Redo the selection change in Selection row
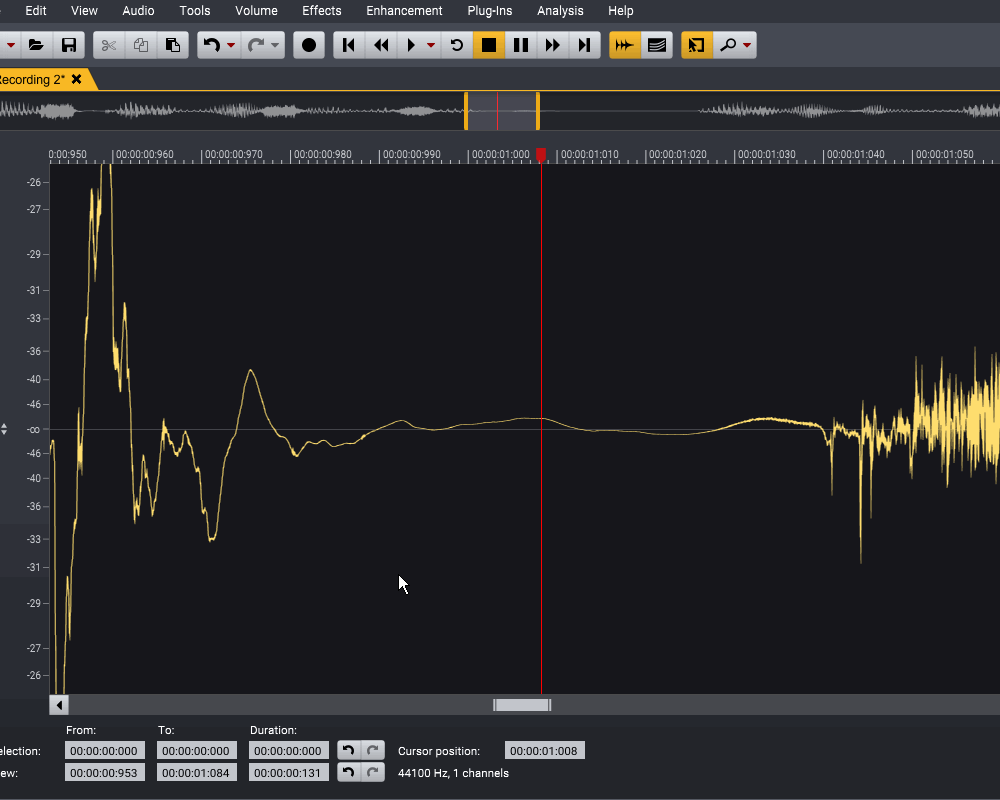Viewport: 1000px width, 800px height. pos(373,750)
